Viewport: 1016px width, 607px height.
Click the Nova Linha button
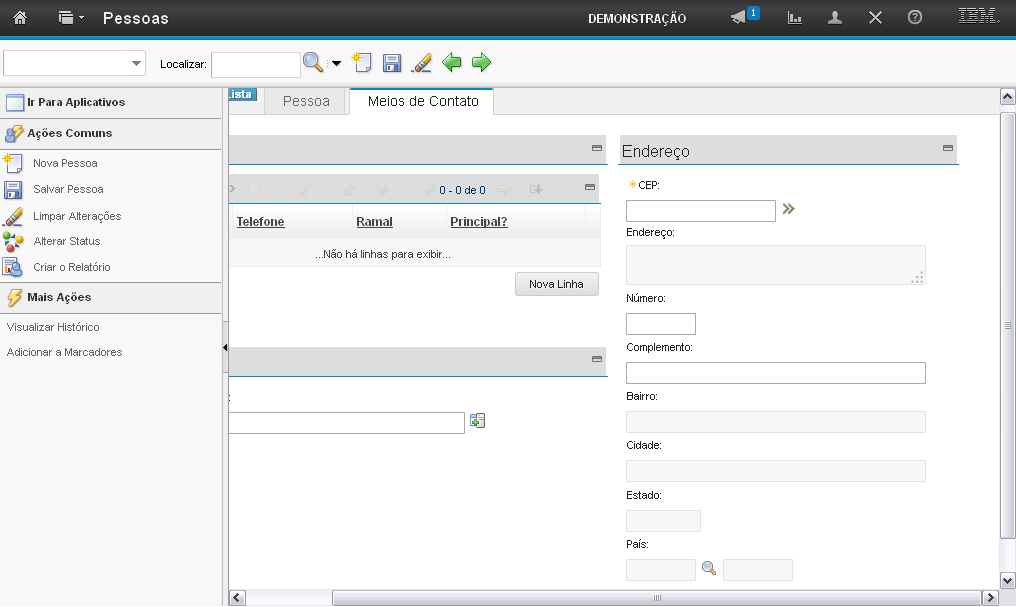click(x=556, y=284)
